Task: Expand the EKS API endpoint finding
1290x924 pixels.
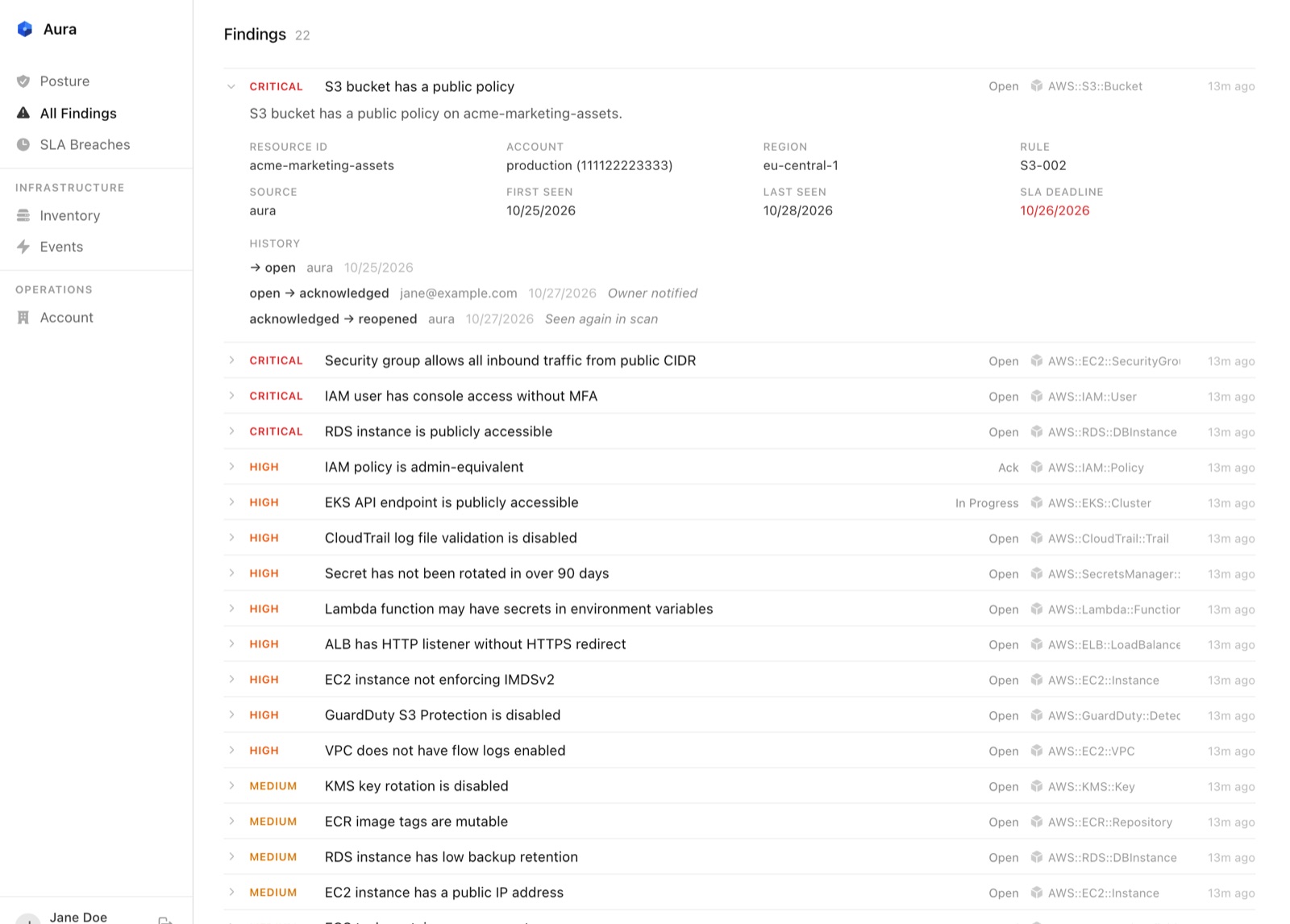Action: [x=231, y=502]
